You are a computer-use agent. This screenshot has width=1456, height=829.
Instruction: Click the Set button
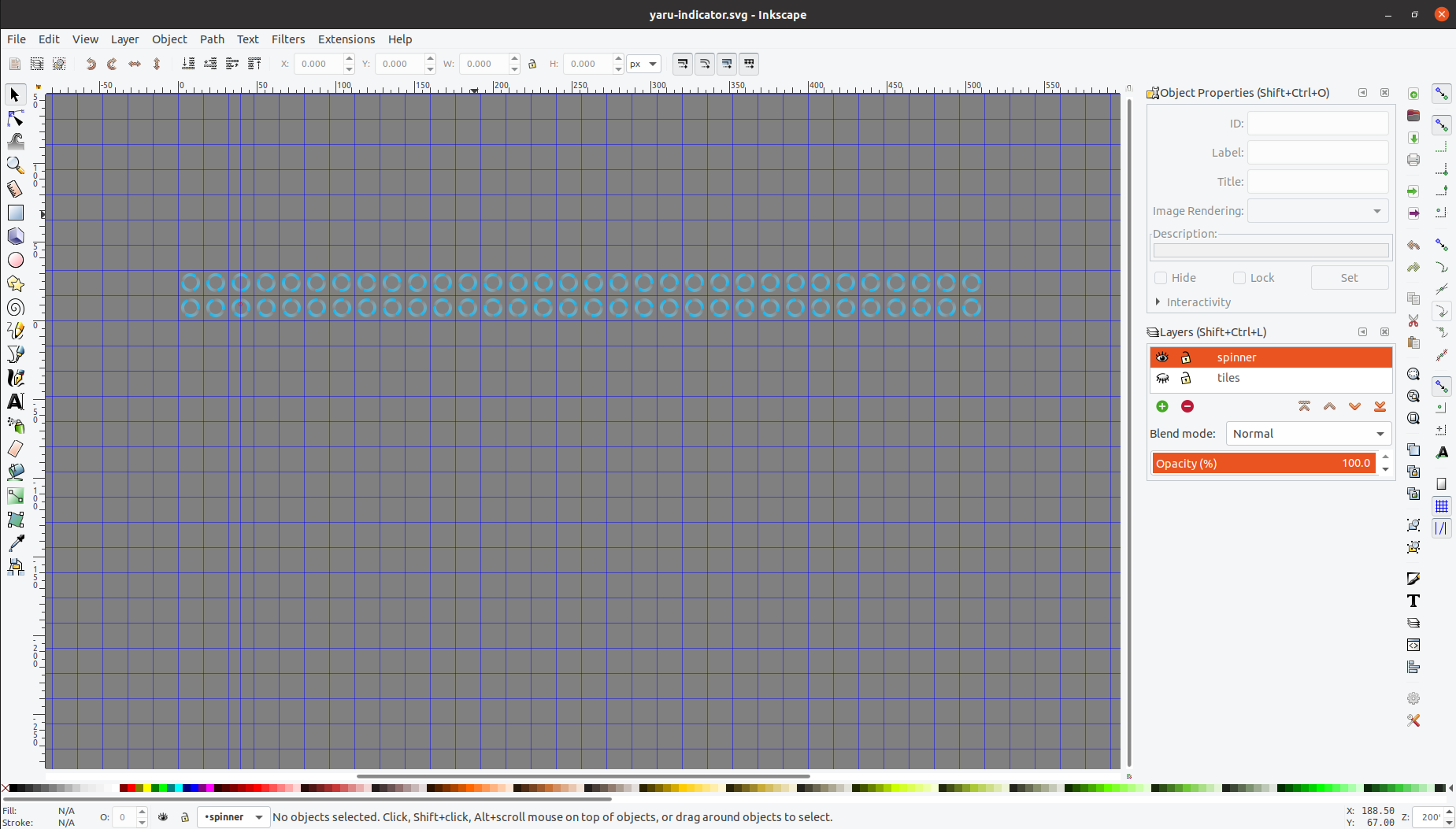coord(1350,278)
